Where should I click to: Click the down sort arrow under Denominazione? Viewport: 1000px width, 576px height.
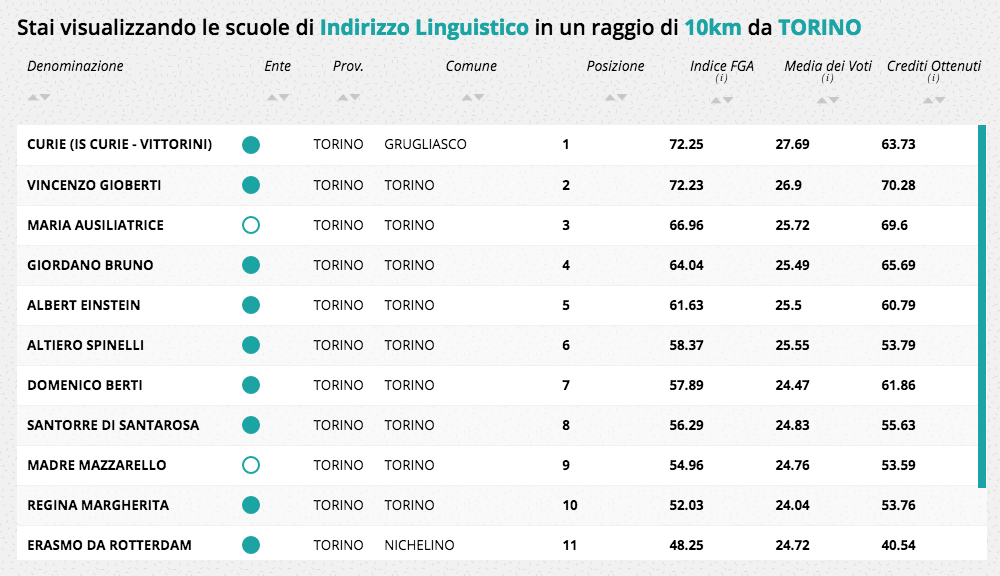(x=45, y=97)
